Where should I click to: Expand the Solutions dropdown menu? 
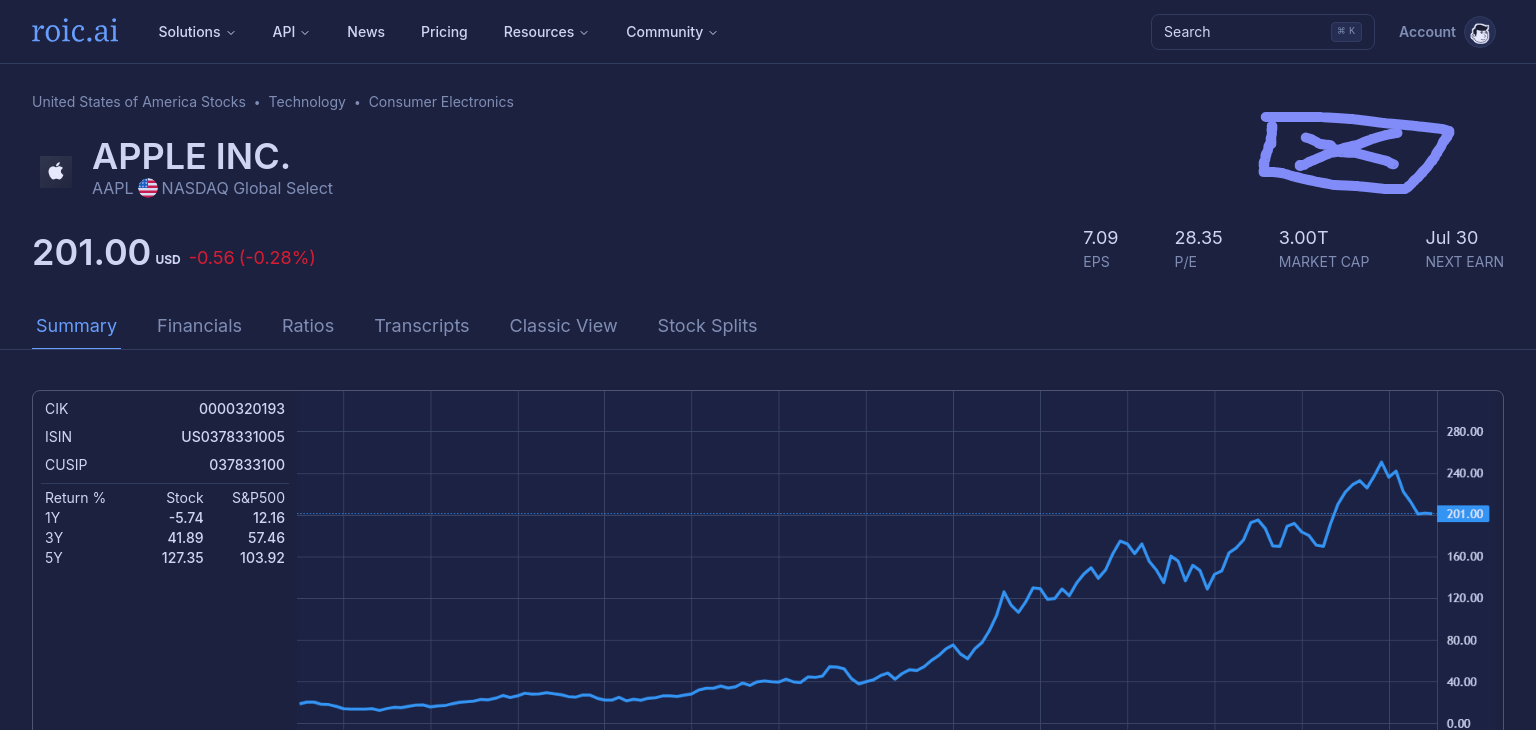pyautogui.click(x=196, y=32)
